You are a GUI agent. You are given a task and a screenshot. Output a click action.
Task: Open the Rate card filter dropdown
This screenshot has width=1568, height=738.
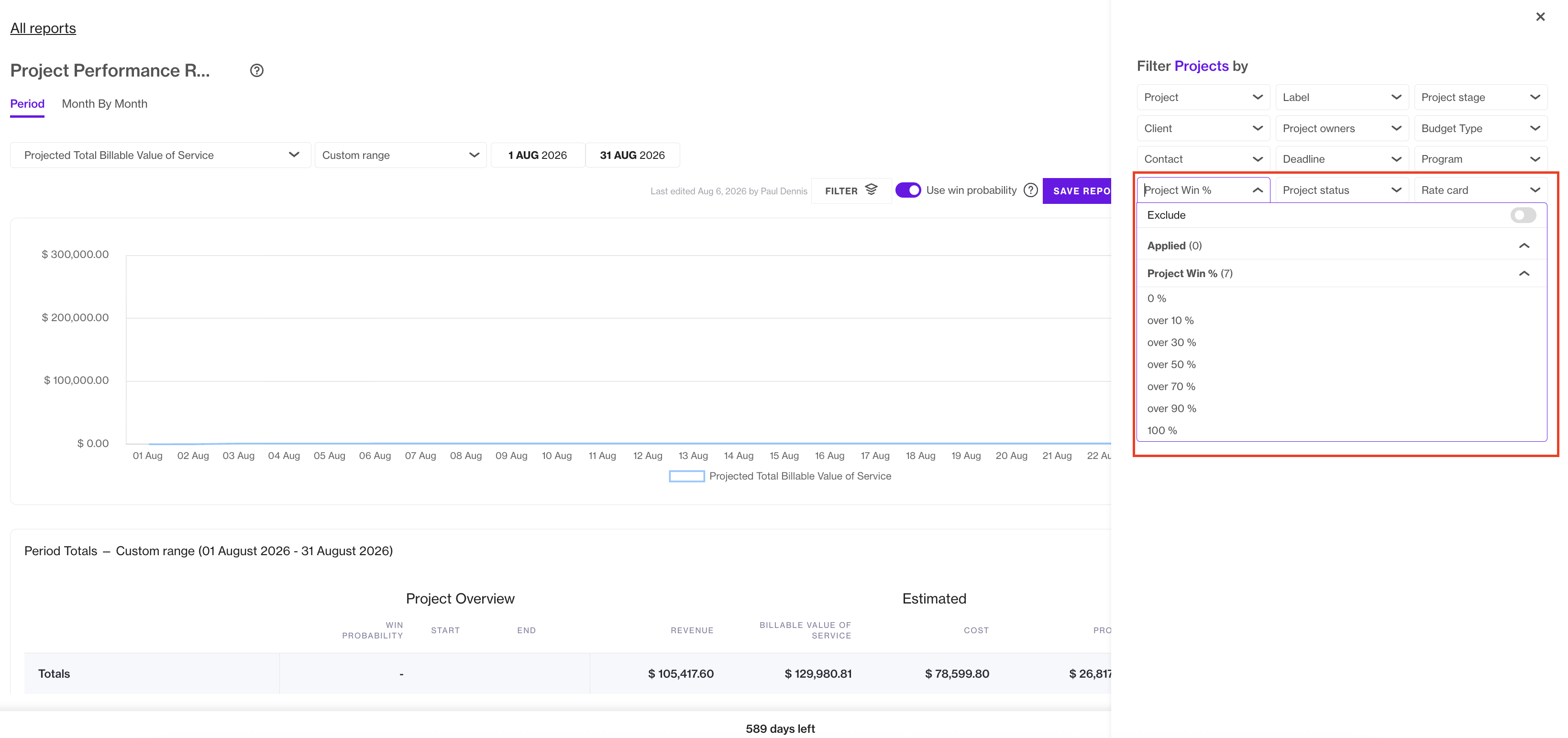pos(1480,190)
